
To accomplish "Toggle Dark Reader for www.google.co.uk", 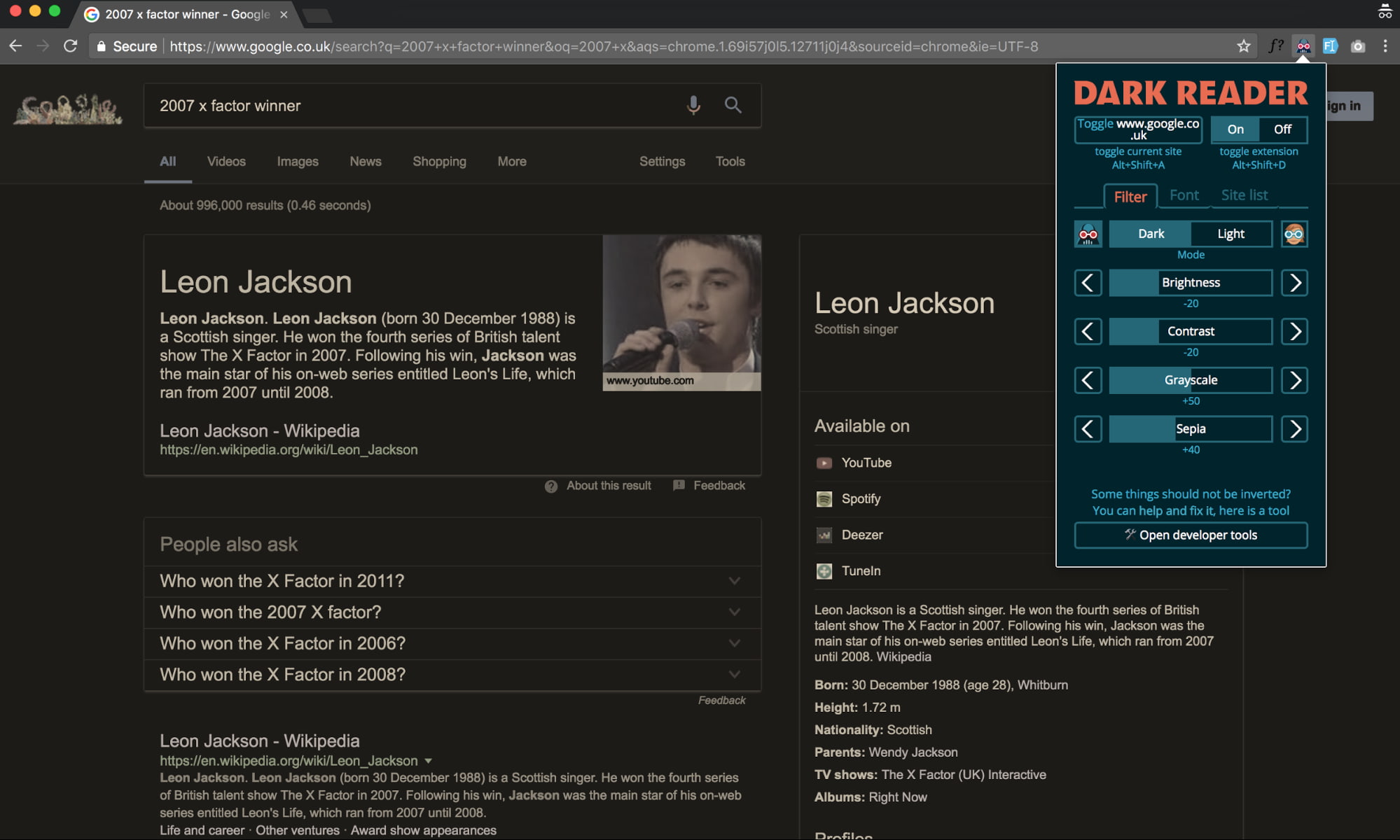I will (x=1138, y=129).
